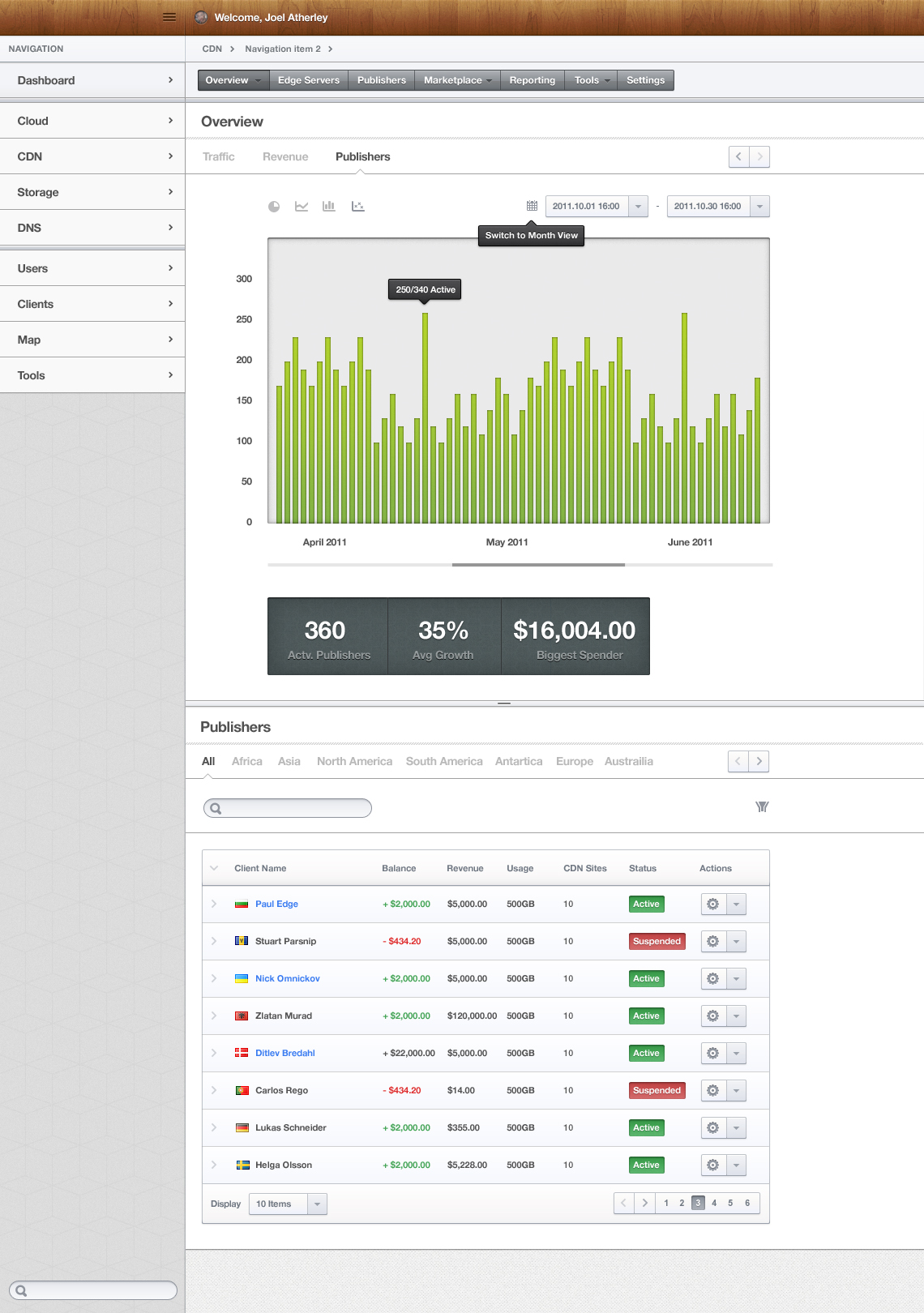This screenshot has width=924, height=1313.
Task: Click the publishers search field
Action: coord(288,808)
